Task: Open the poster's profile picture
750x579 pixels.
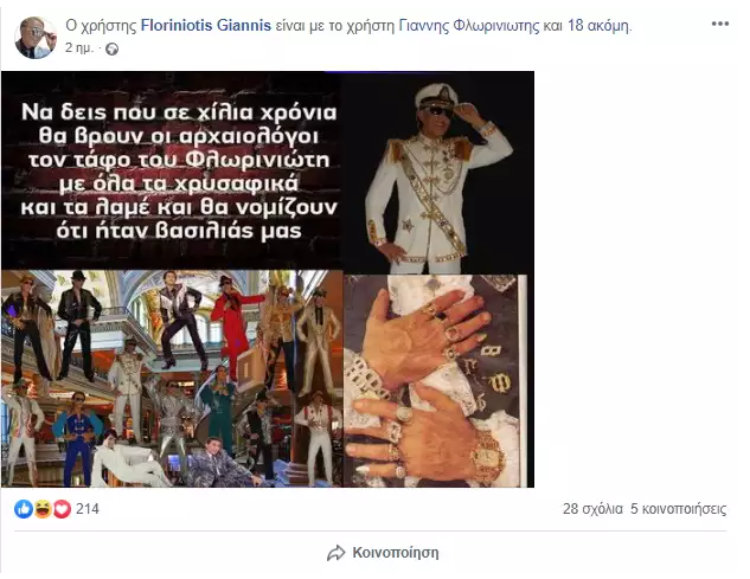Action: pyautogui.click(x=35, y=37)
